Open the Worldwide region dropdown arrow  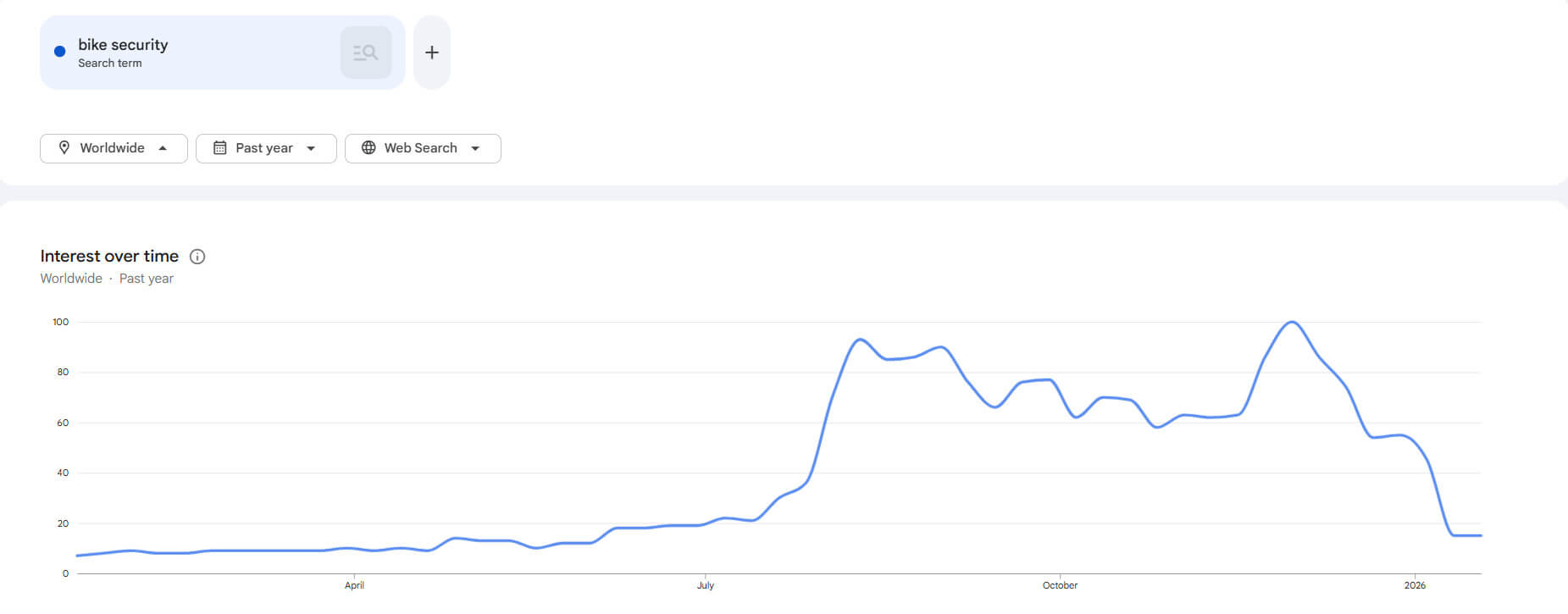(163, 148)
